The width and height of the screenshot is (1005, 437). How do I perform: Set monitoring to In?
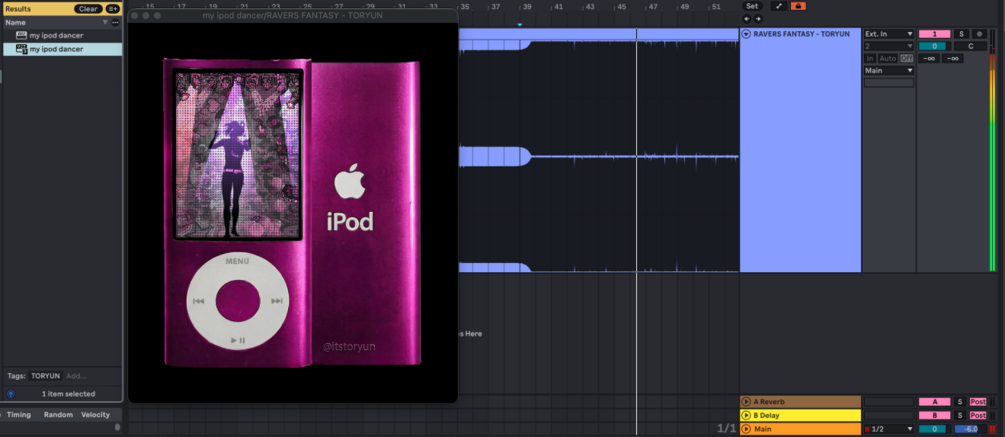[x=870, y=58]
